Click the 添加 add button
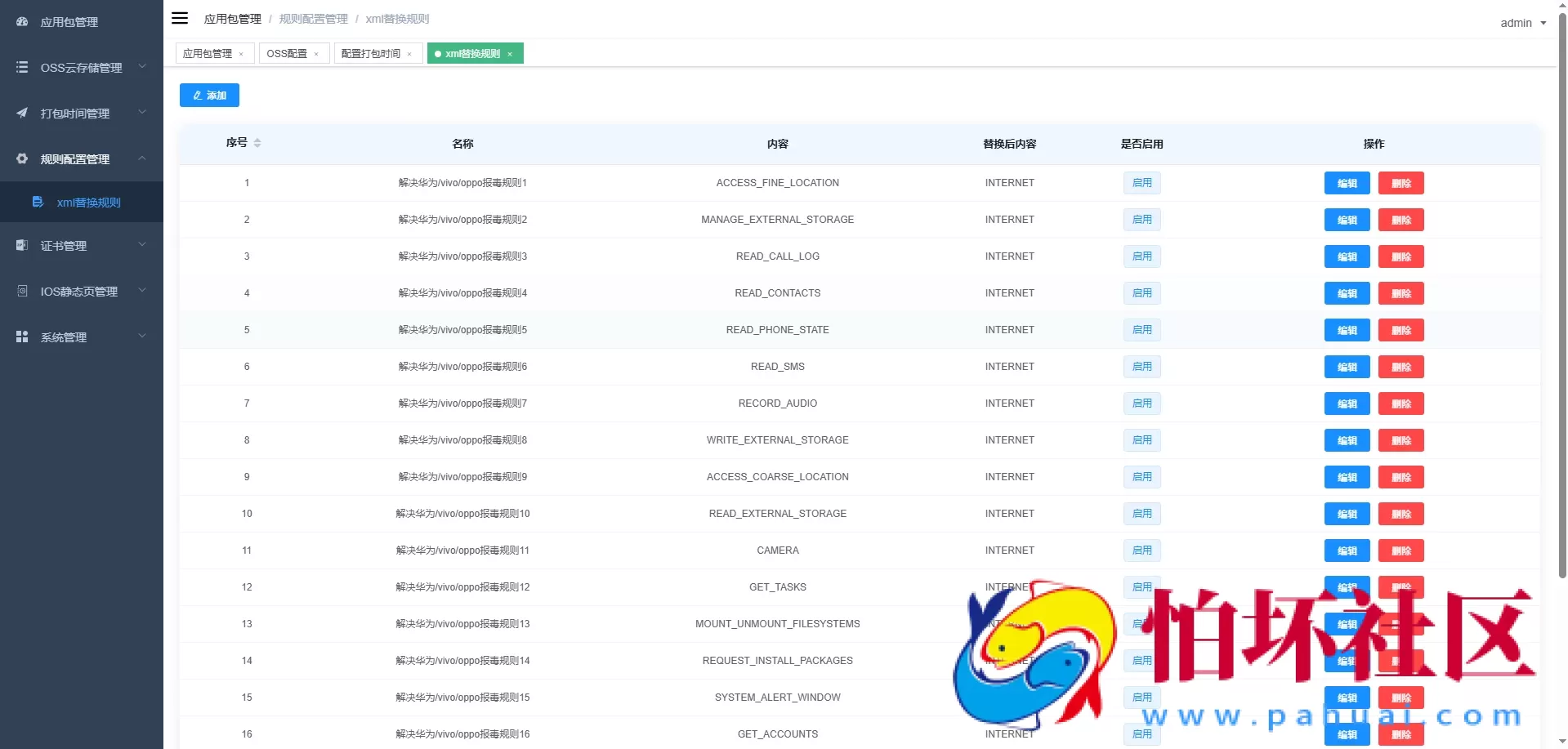The height and width of the screenshot is (749, 1568). [x=209, y=95]
